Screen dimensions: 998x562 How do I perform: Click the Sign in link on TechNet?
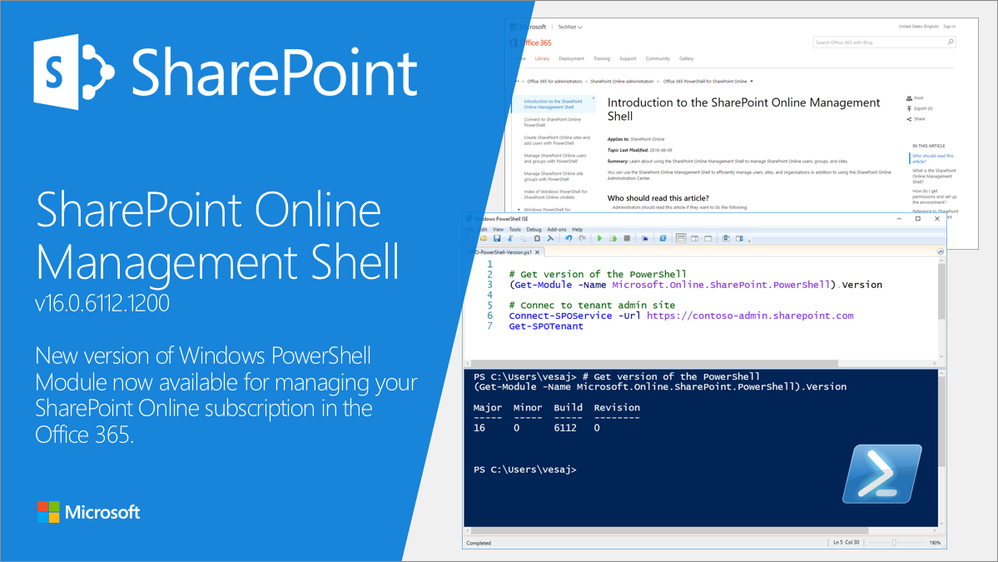(x=949, y=27)
